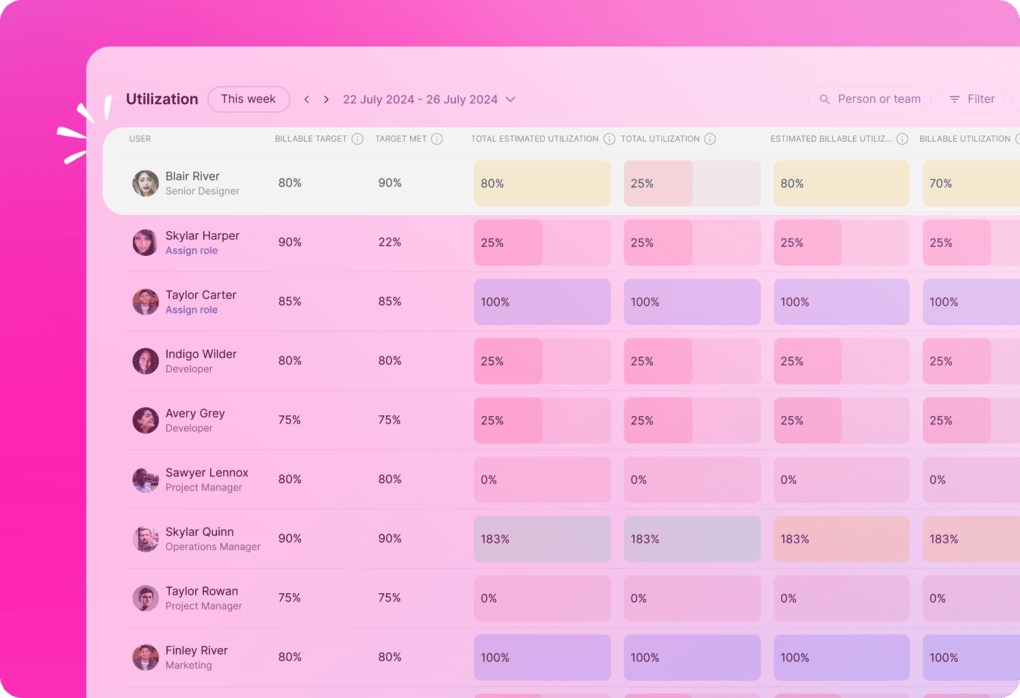Select Skylar Quinn's 183% utilization cell
Viewport: 1020px width, 698px height.
(542, 538)
